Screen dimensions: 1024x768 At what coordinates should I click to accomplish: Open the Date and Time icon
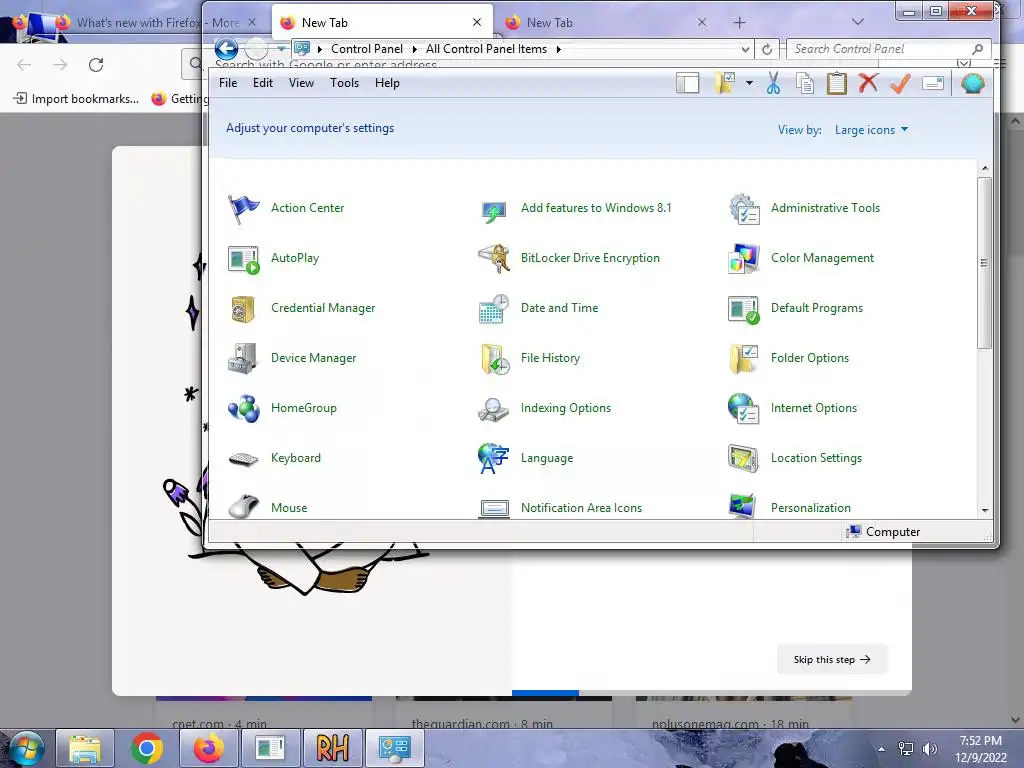pos(494,309)
